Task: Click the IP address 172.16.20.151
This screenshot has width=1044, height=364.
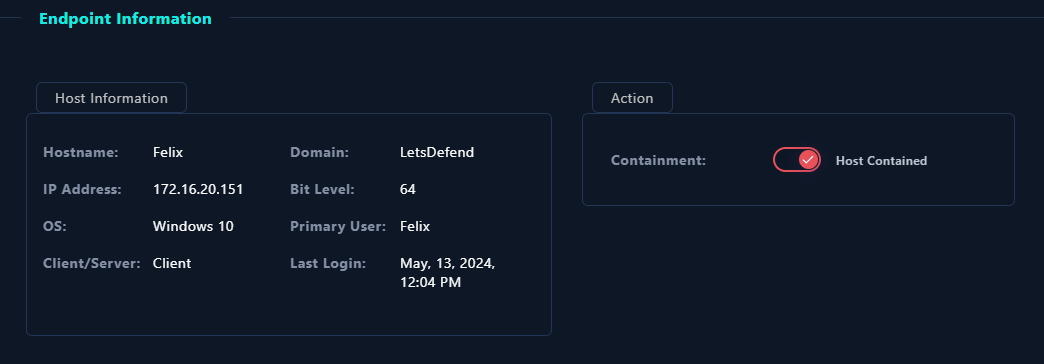Action: [198, 189]
